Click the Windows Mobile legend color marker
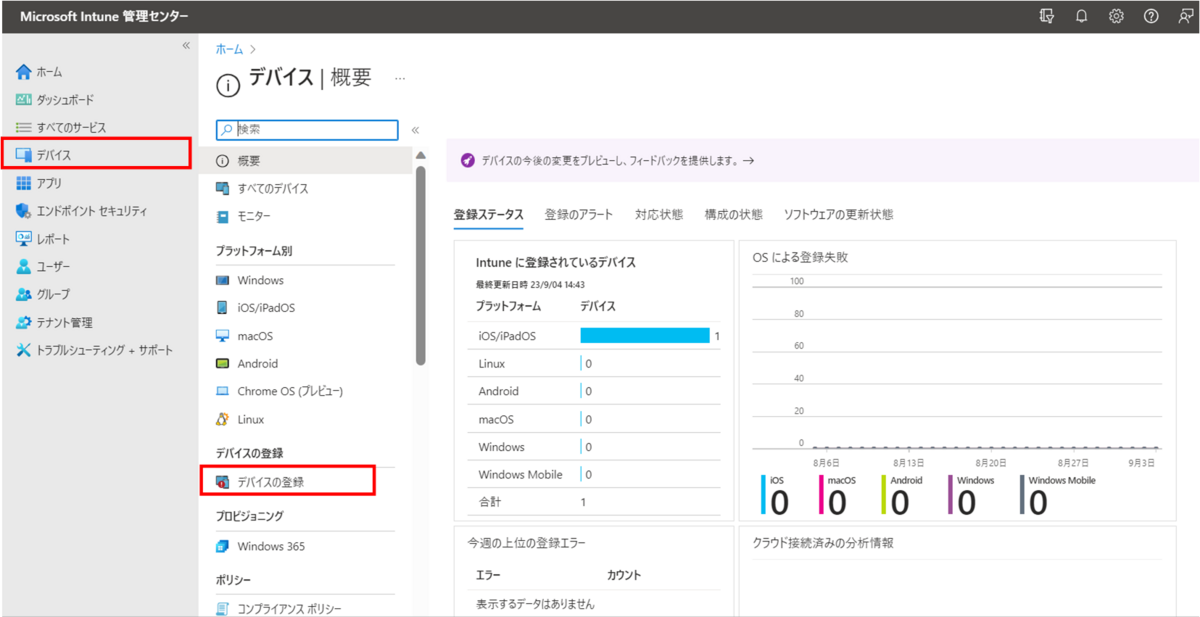1200x617 pixels. click(1022, 494)
